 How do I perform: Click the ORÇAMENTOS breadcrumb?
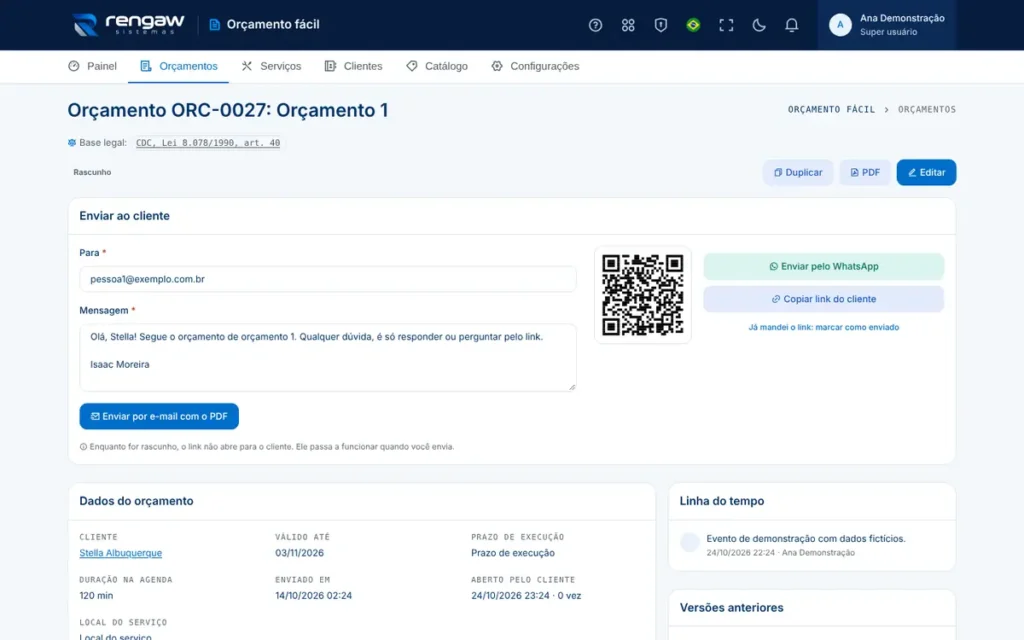927,109
